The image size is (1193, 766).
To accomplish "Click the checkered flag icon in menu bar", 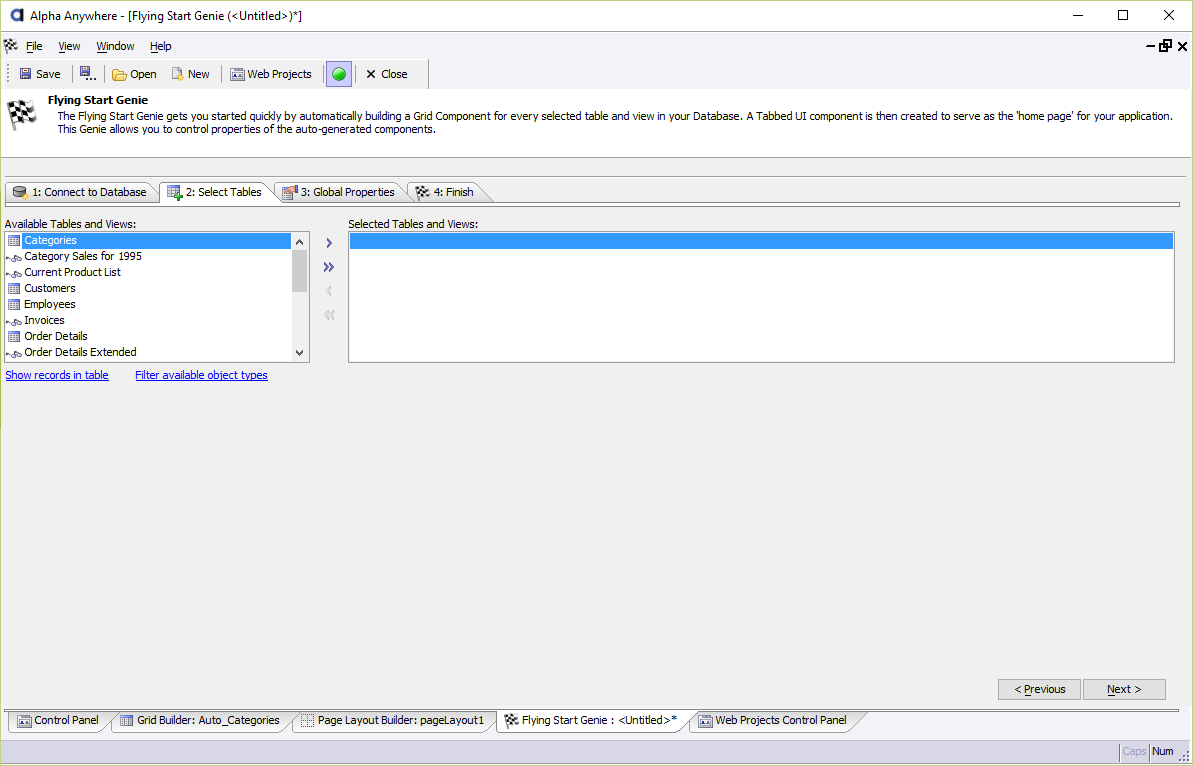I will tap(11, 46).
